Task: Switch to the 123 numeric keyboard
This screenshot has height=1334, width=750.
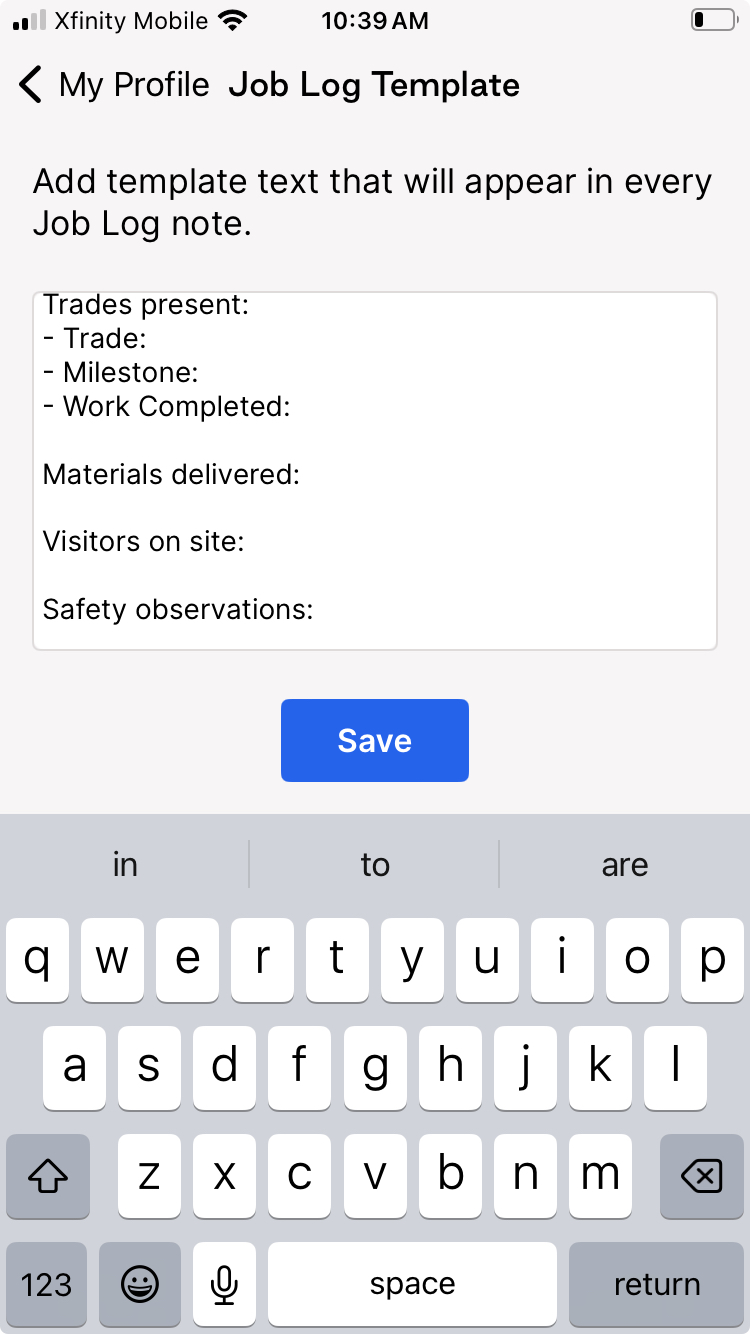Action: pos(46,1284)
